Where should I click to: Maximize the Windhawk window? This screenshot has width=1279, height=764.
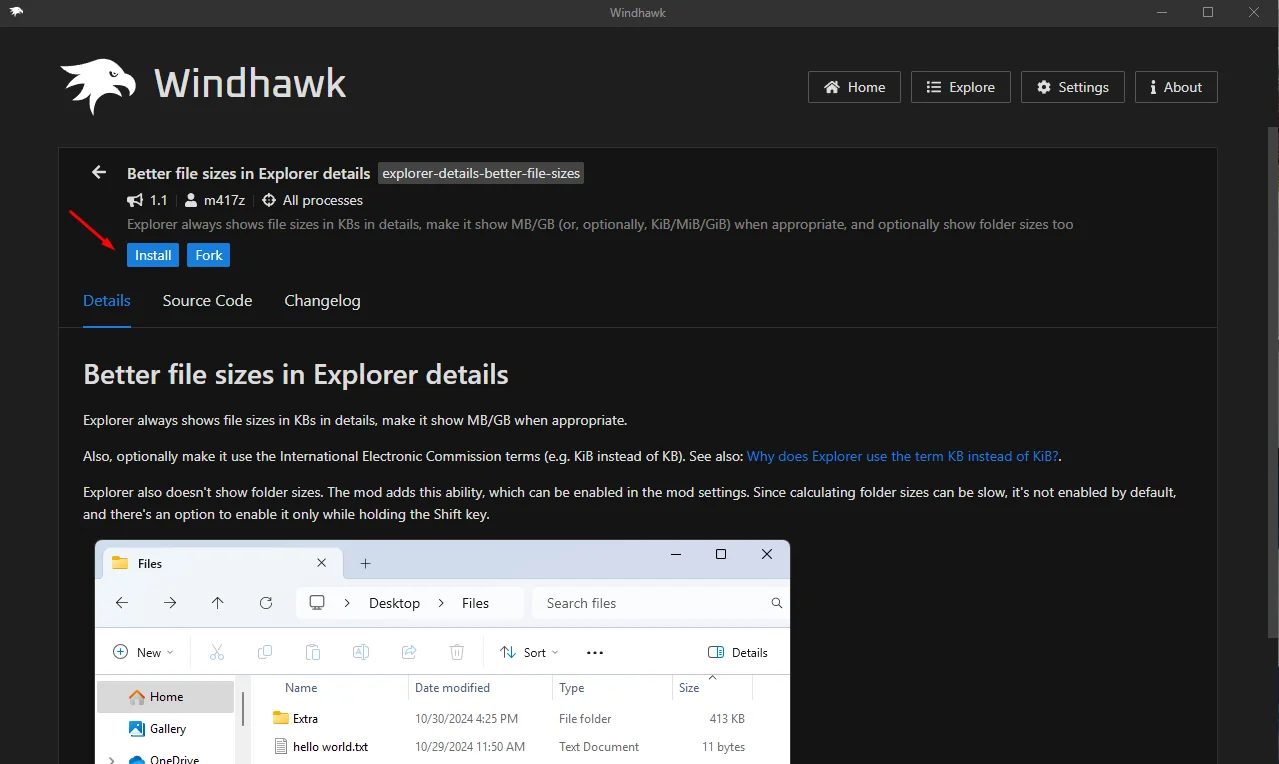coord(1208,12)
